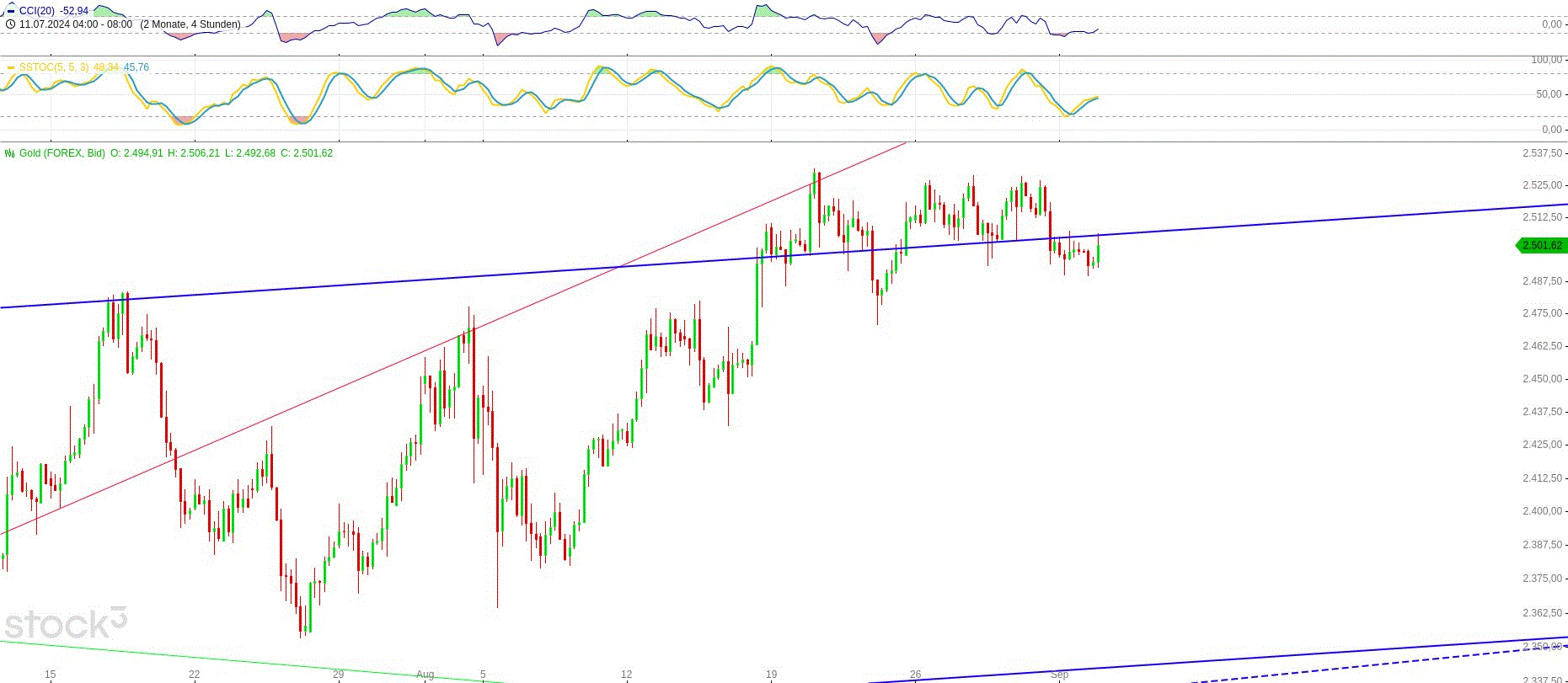Select the Gold (FOREX, Bid) instrument label
This screenshot has height=683, width=1568.
pyautogui.click(x=62, y=153)
